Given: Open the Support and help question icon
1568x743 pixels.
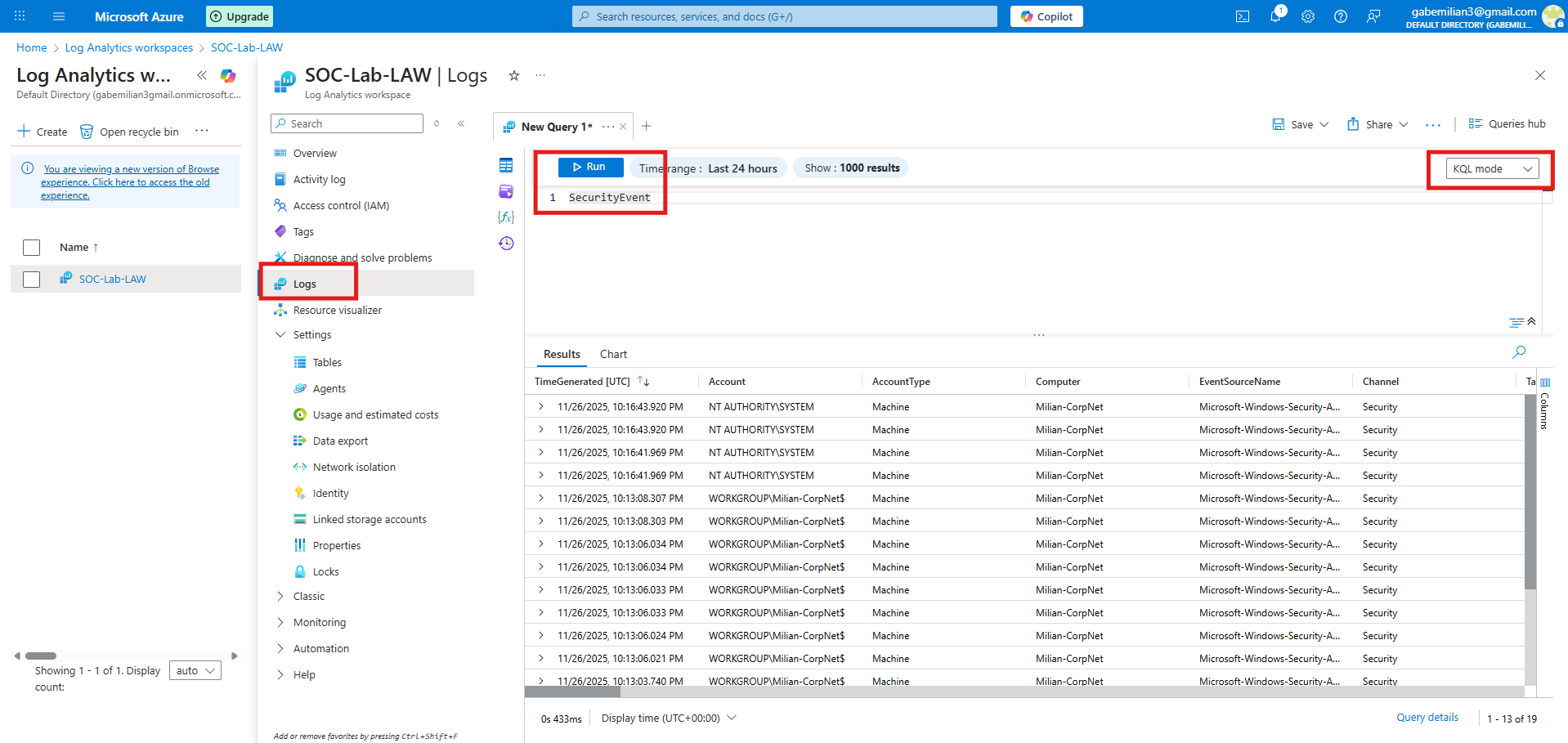Looking at the screenshot, I should pos(1341,16).
